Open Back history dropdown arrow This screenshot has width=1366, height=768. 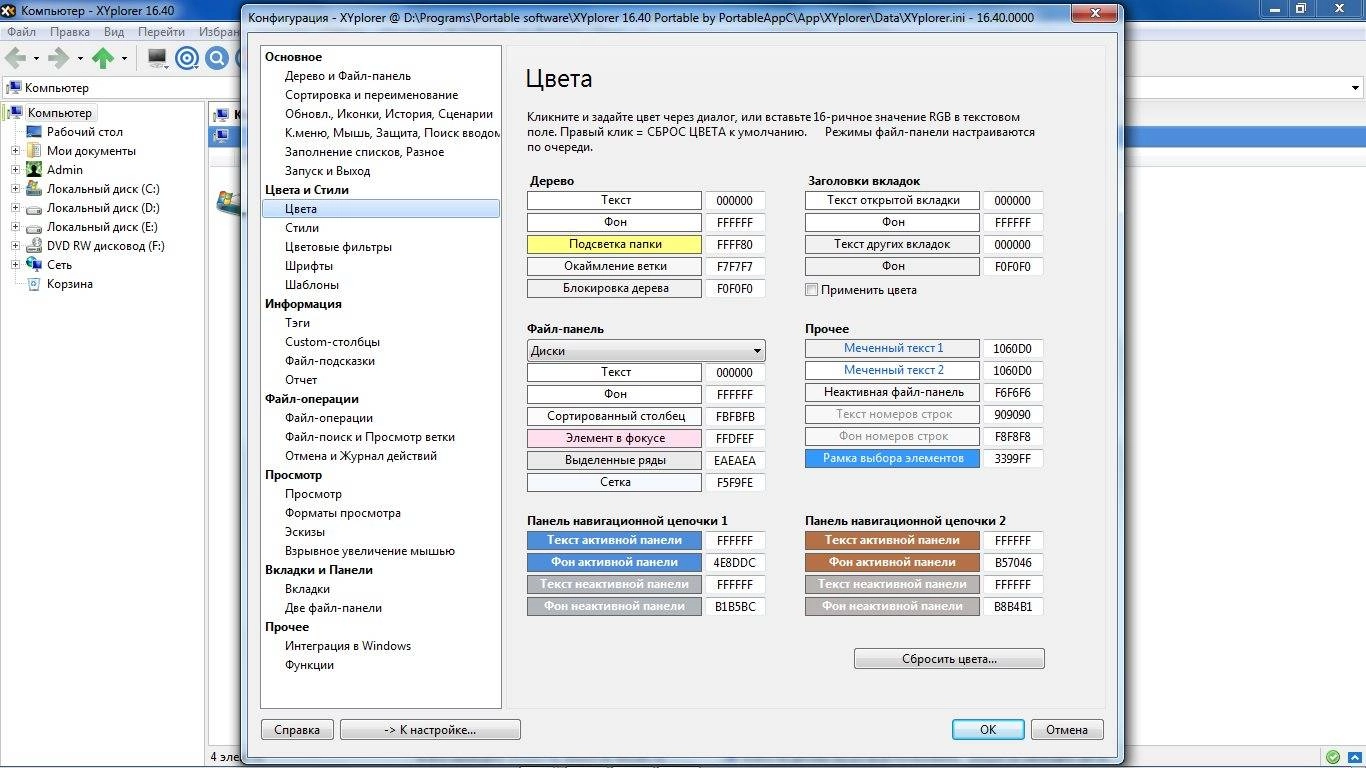[x=36, y=59]
